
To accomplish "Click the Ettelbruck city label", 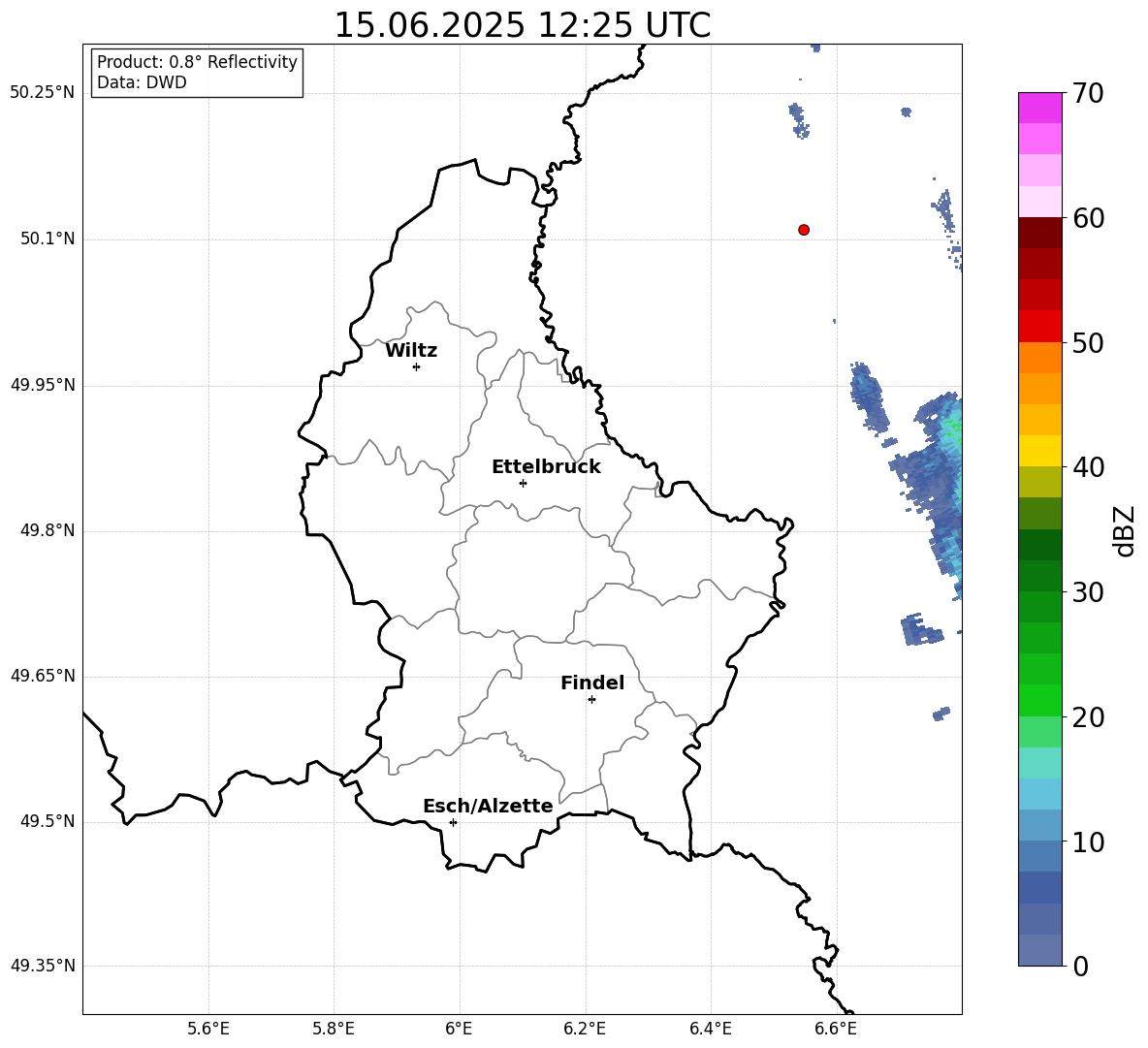I will [x=546, y=467].
